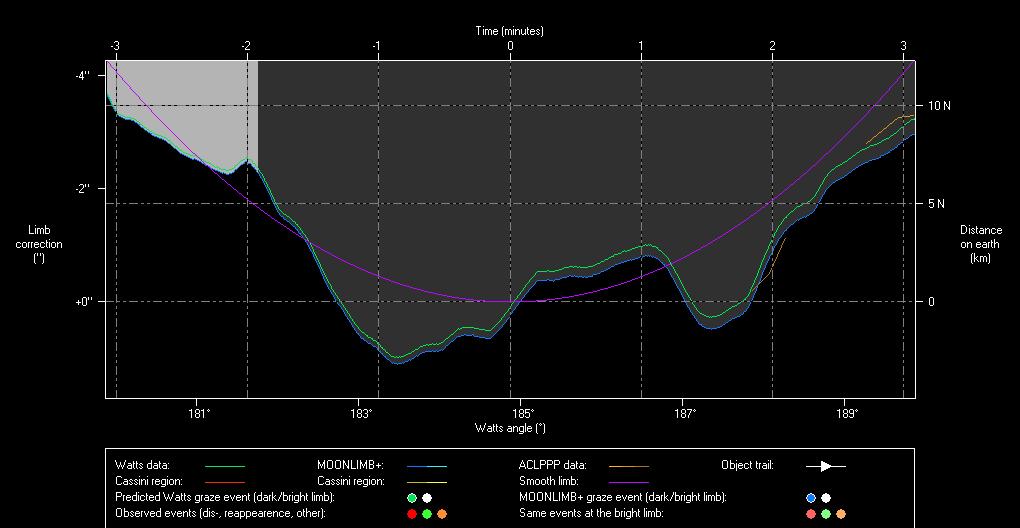Click the blue MOONLIMB+ graze event dot

[x=811, y=497]
